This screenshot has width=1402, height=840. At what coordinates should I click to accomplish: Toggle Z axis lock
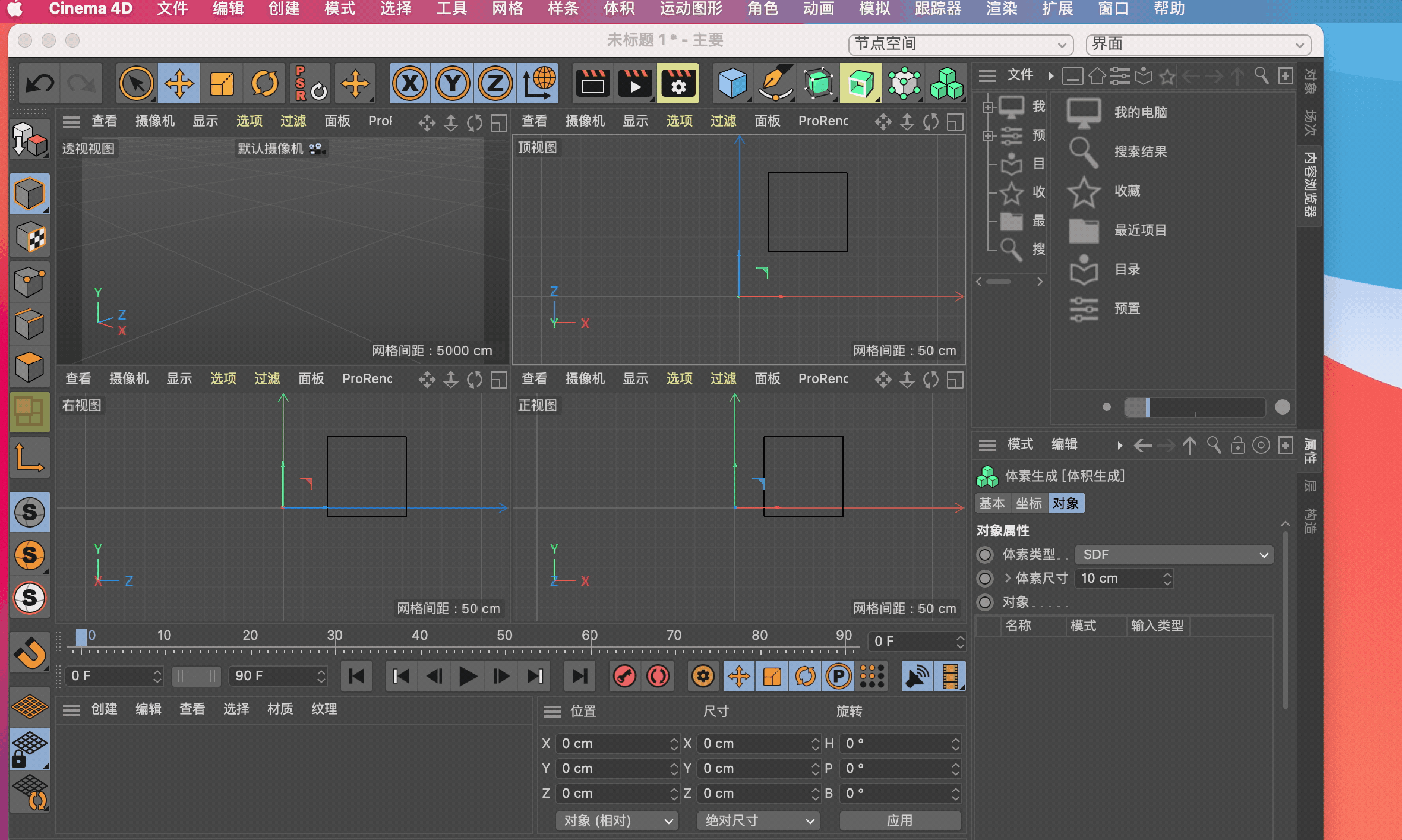point(495,84)
